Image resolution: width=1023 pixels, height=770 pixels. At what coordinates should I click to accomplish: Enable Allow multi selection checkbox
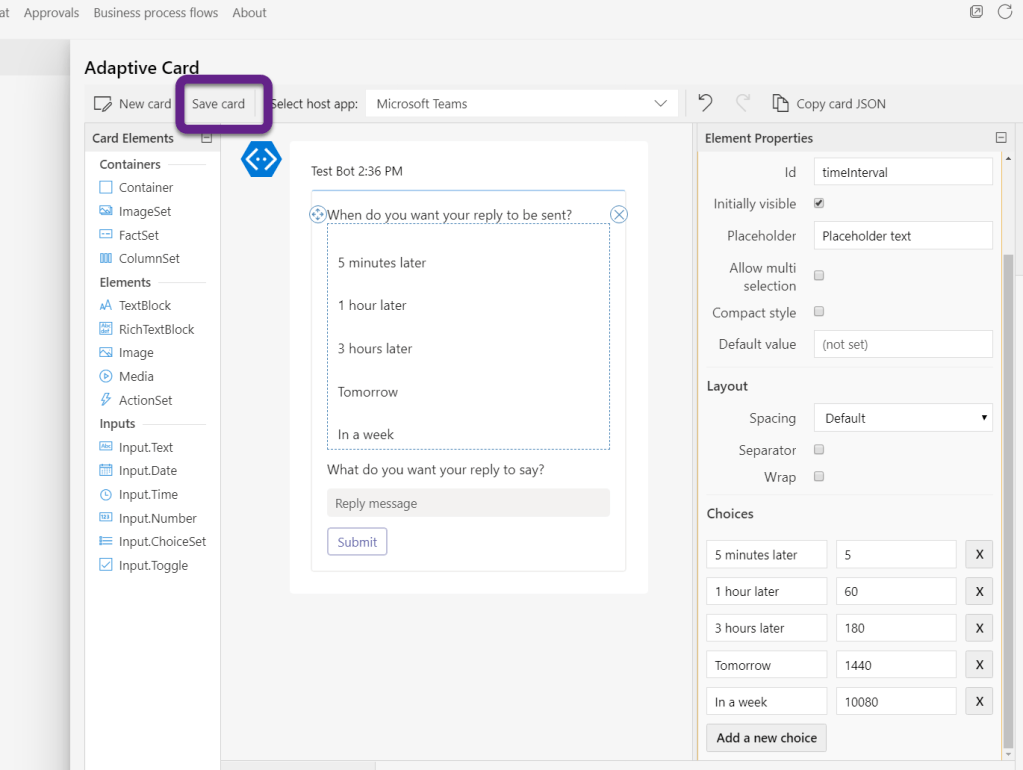coord(819,275)
